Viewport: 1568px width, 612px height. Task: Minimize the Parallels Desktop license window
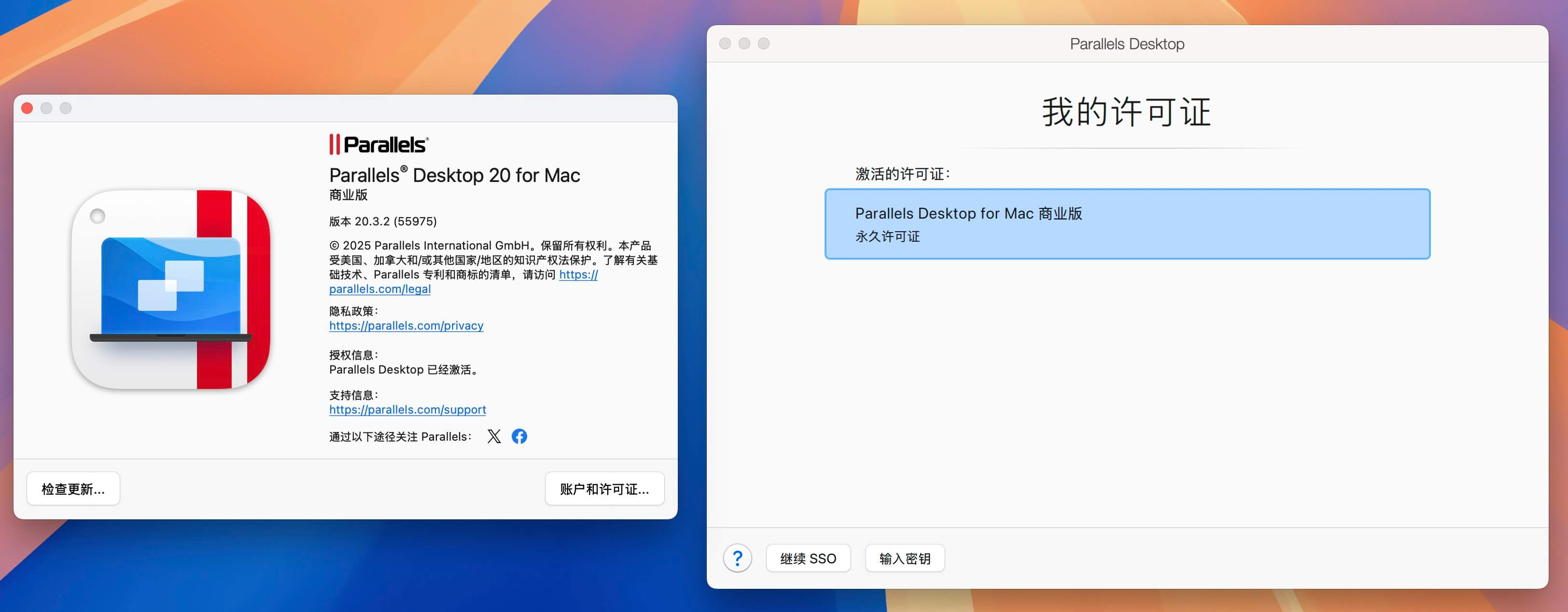click(x=744, y=44)
